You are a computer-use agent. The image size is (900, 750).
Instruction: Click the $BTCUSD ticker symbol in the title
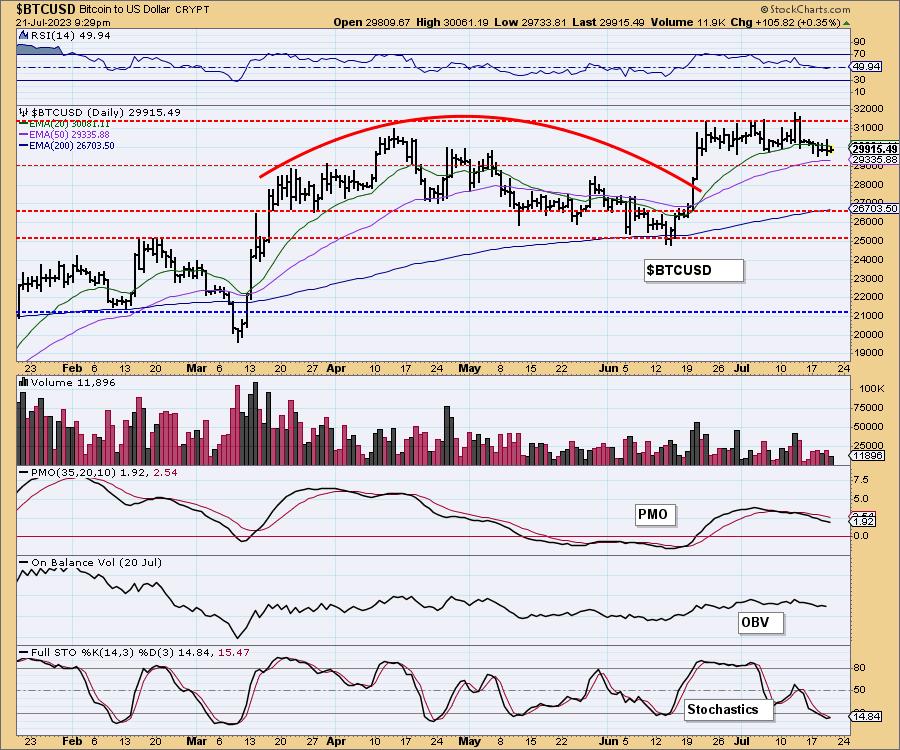coord(37,10)
